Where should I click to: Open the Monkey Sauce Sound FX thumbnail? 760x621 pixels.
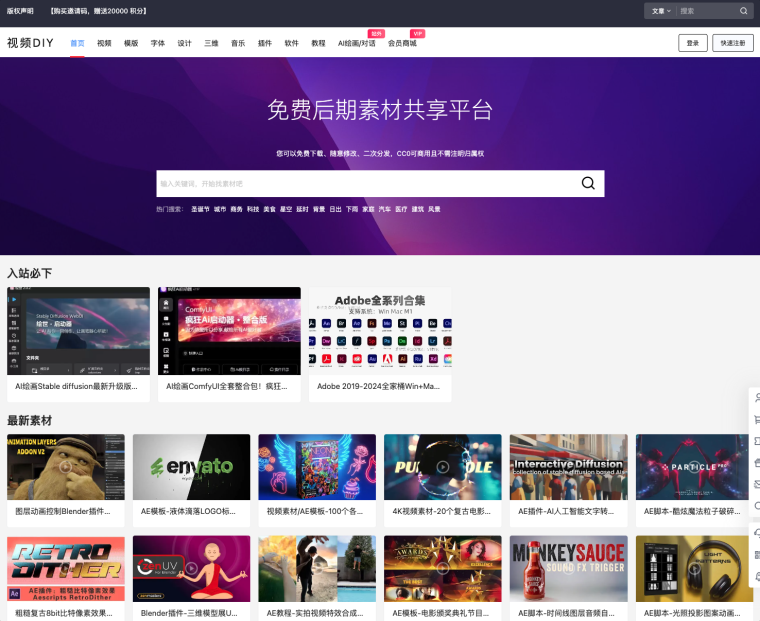tap(569, 568)
